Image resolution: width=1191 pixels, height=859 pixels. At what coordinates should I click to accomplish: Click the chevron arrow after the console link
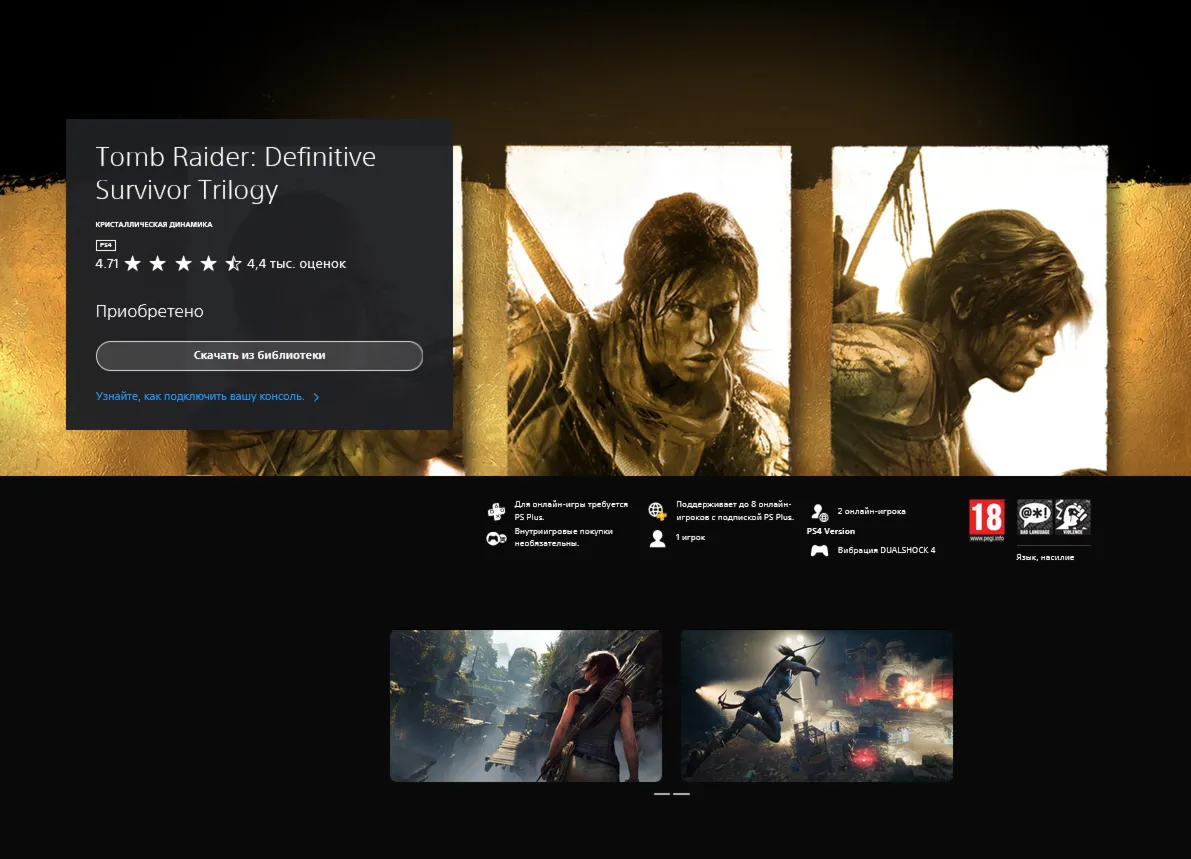tap(317, 397)
